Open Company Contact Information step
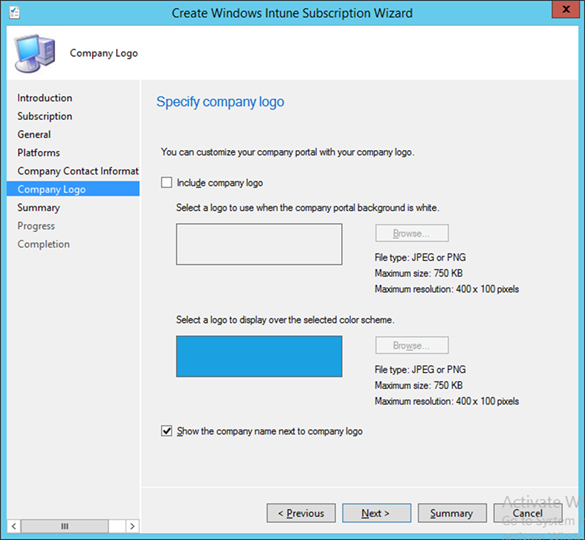 click(x=78, y=171)
